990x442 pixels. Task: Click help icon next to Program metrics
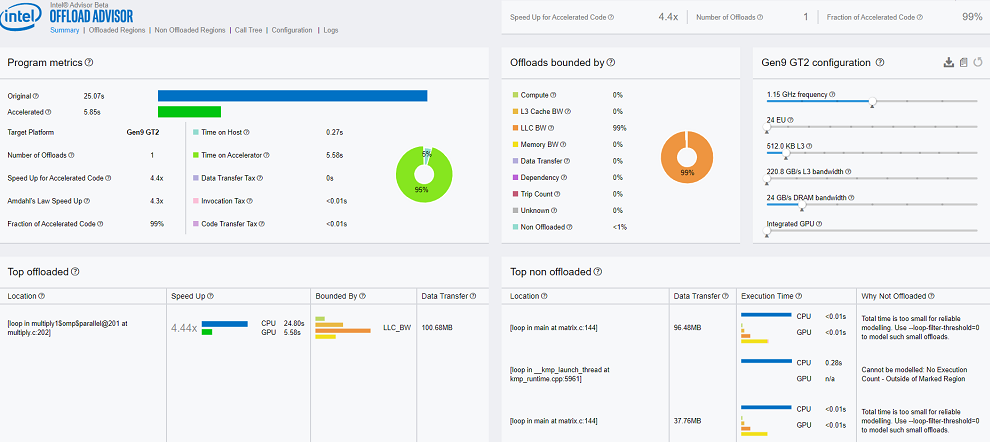click(89, 62)
